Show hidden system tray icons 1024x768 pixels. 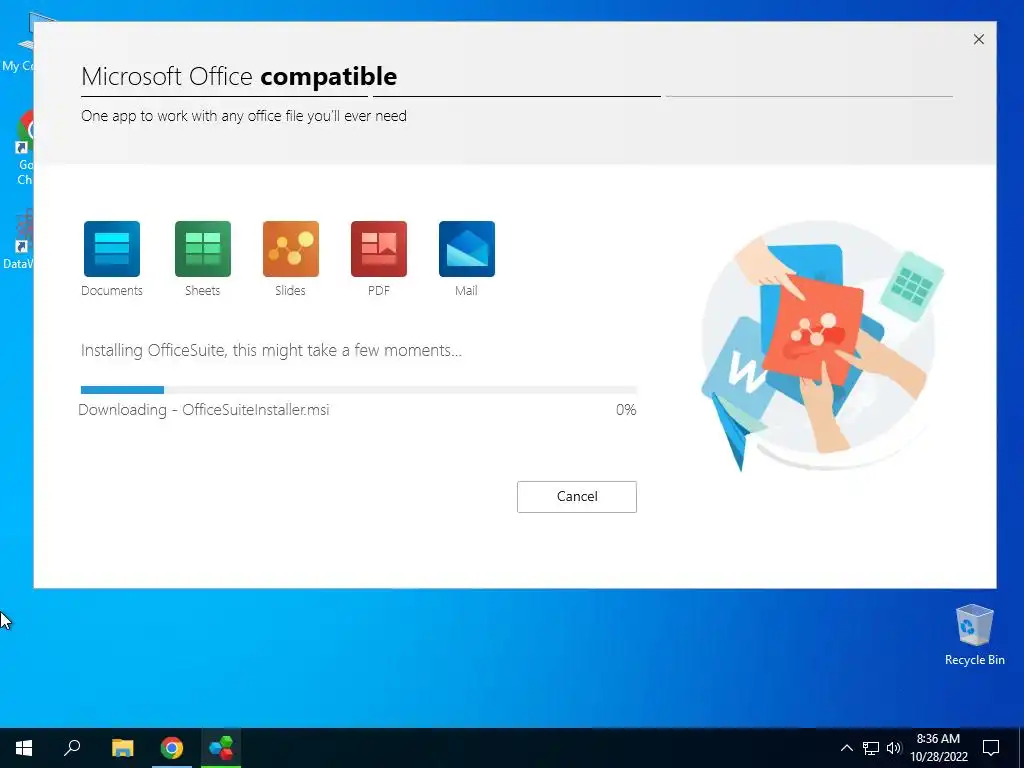click(x=846, y=748)
